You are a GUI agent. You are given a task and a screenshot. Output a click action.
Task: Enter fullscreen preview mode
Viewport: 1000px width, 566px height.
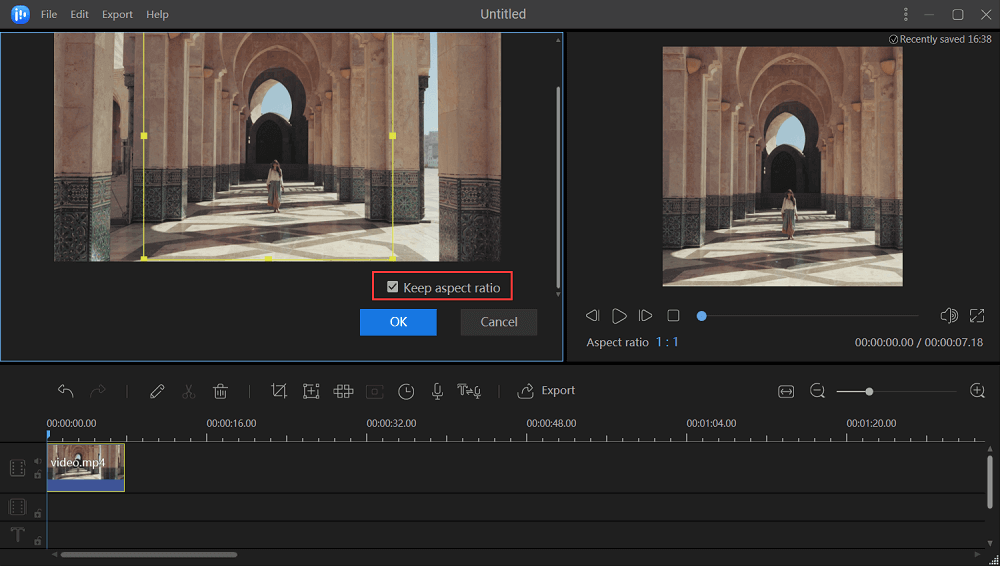pyautogui.click(x=977, y=316)
